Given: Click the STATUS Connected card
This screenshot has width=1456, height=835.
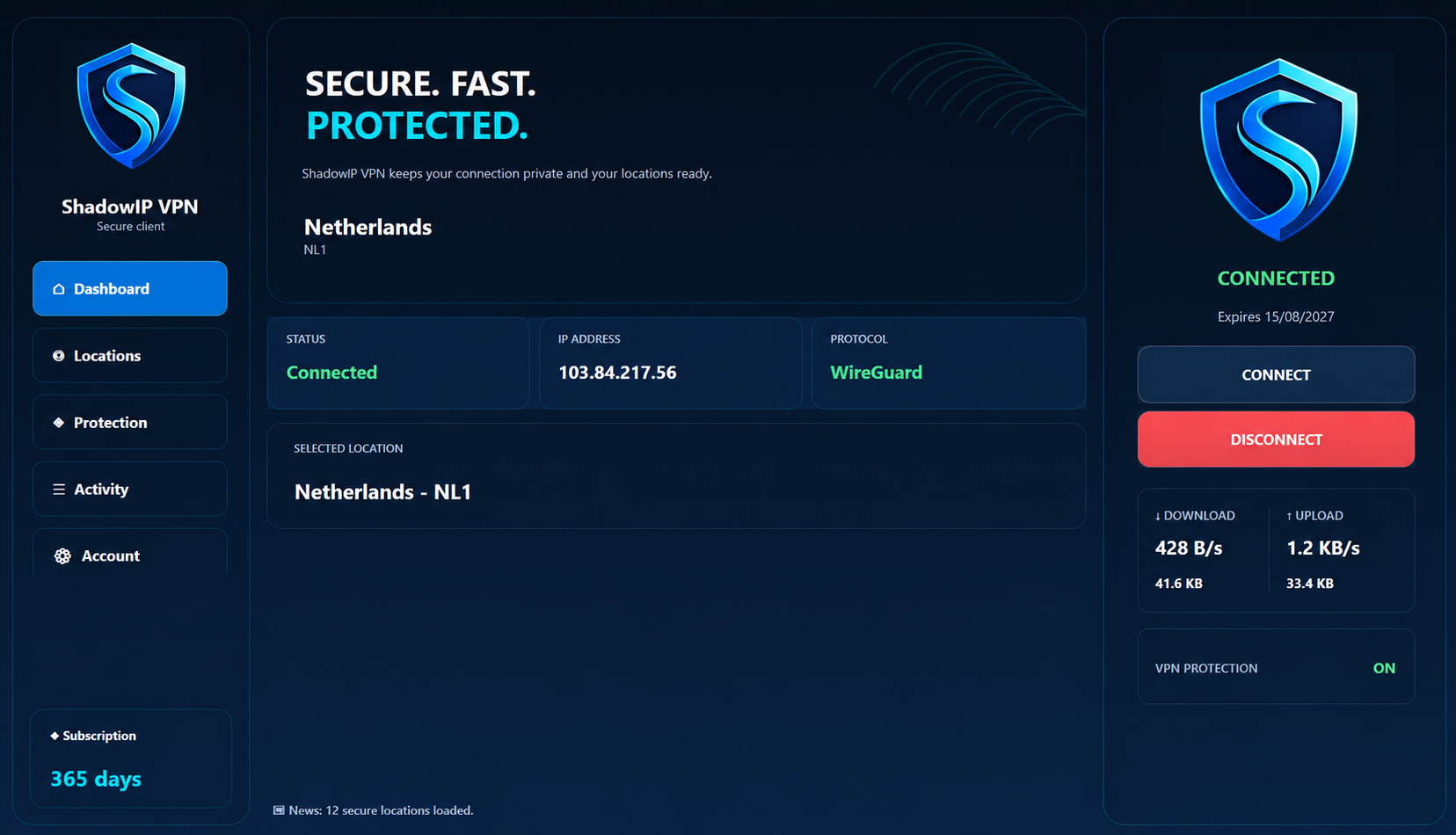Looking at the screenshot, I should (398, 363).
